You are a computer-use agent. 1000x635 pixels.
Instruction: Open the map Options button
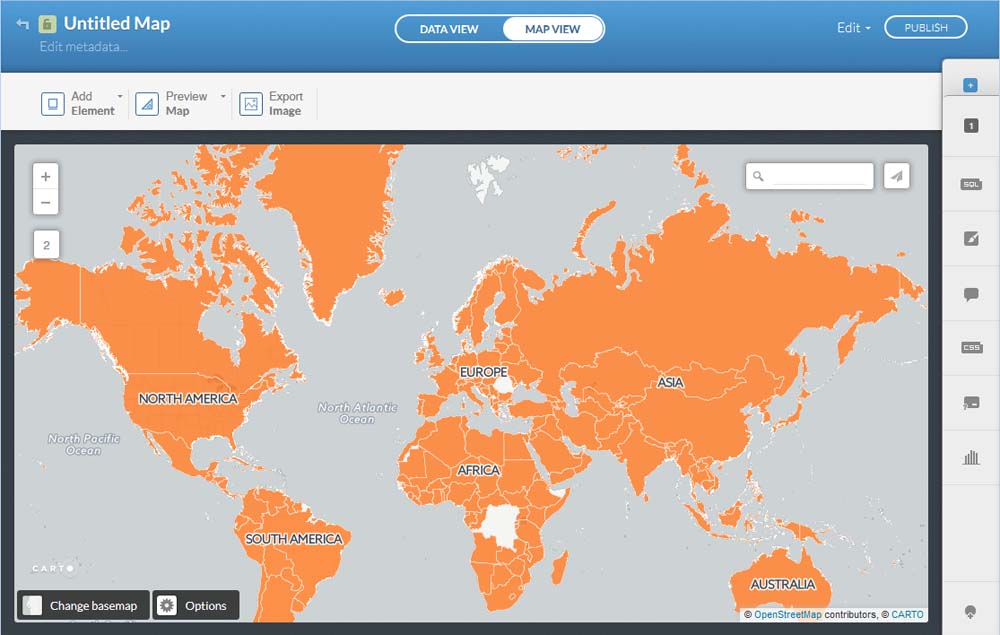[196, 606]
